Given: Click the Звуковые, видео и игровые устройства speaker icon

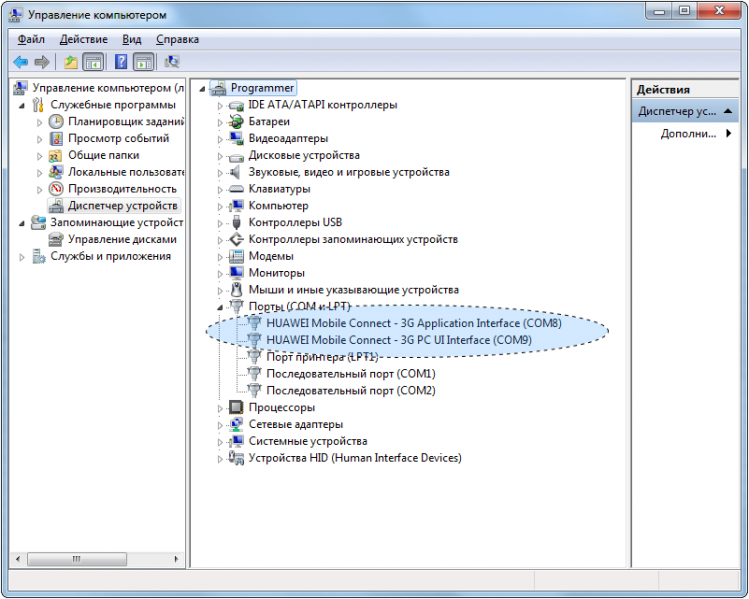Looking at the screenshot, I should [235, 172].
